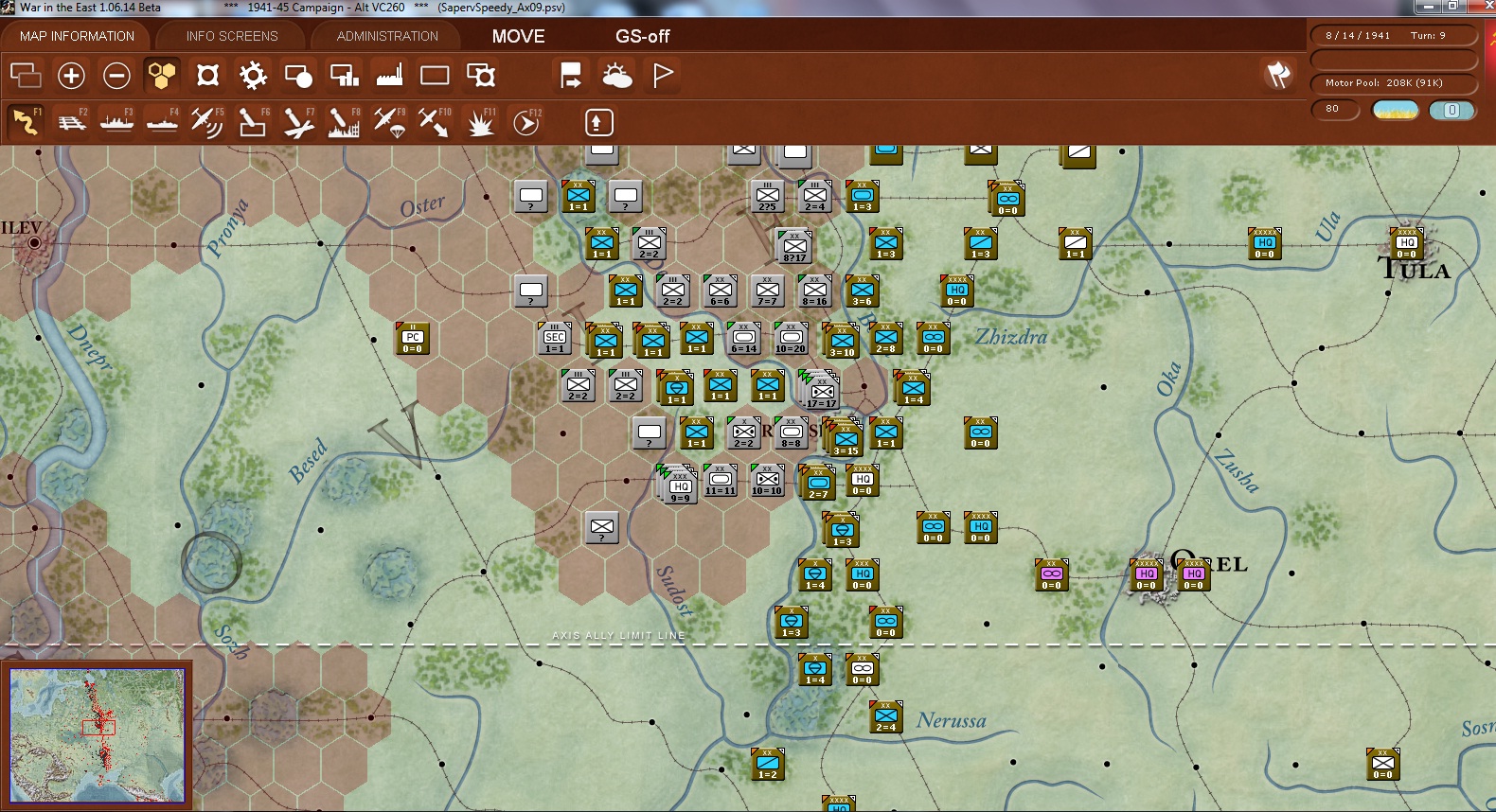Click the boxed up-arrow icon
The image size is (1496, 812).
coord(598,122)
